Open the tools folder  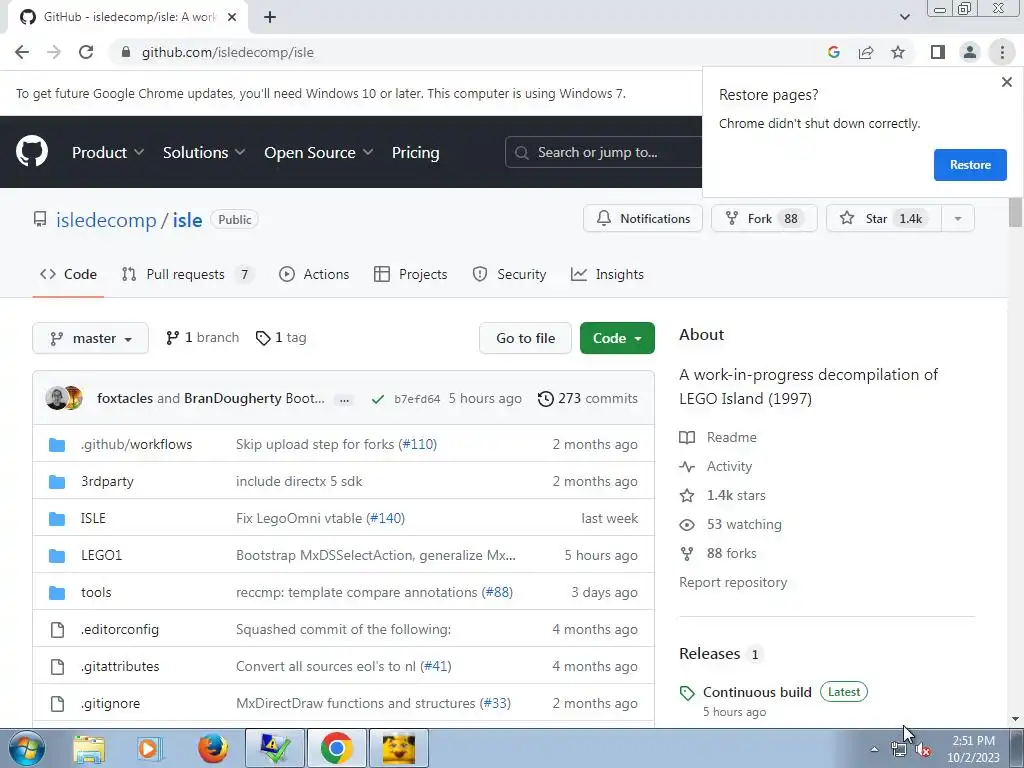[x=96, y=592]
